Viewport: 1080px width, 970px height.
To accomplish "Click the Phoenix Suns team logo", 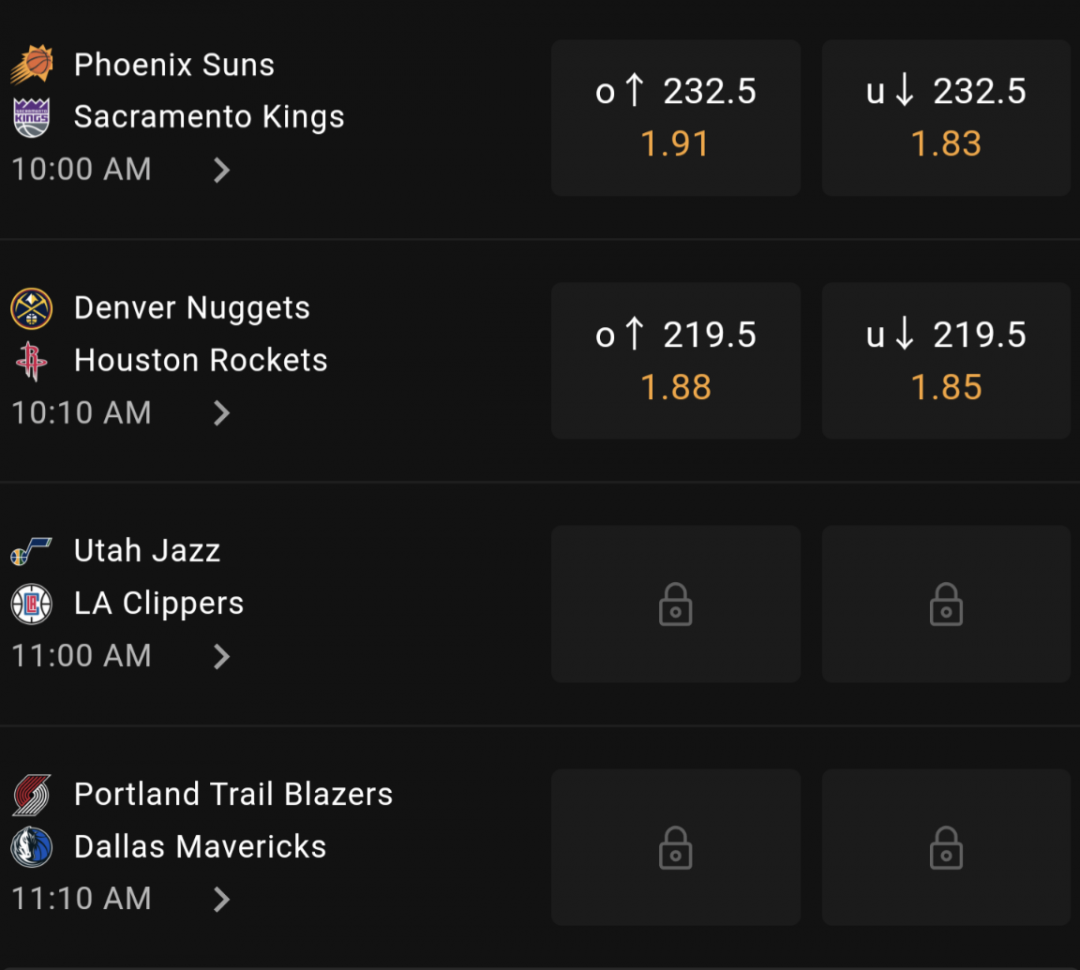I will coord(32,64).
